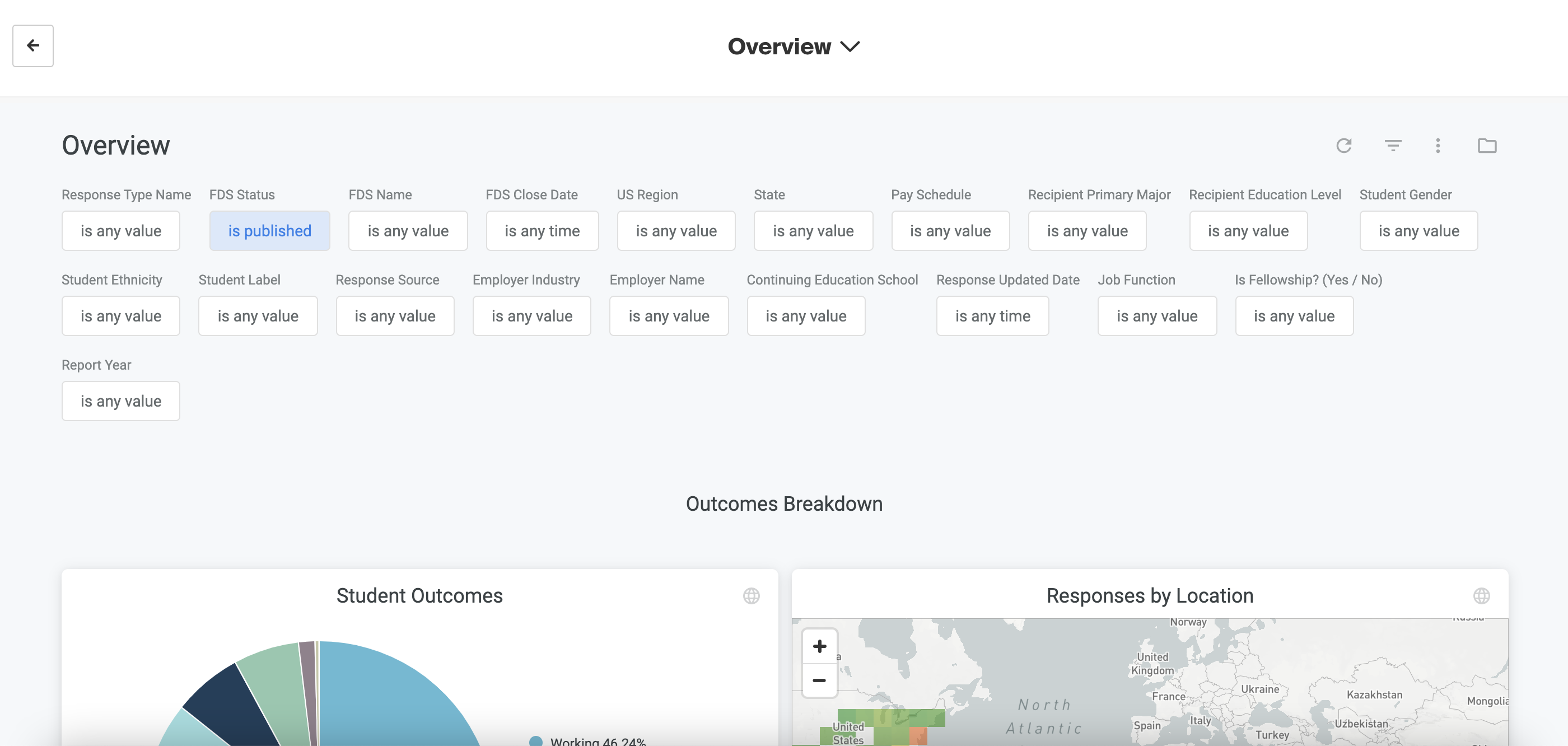Open the folder icon
The height and width of the screenshot is (746, 1568).
pyautogui.click(x=1486, y=146)
